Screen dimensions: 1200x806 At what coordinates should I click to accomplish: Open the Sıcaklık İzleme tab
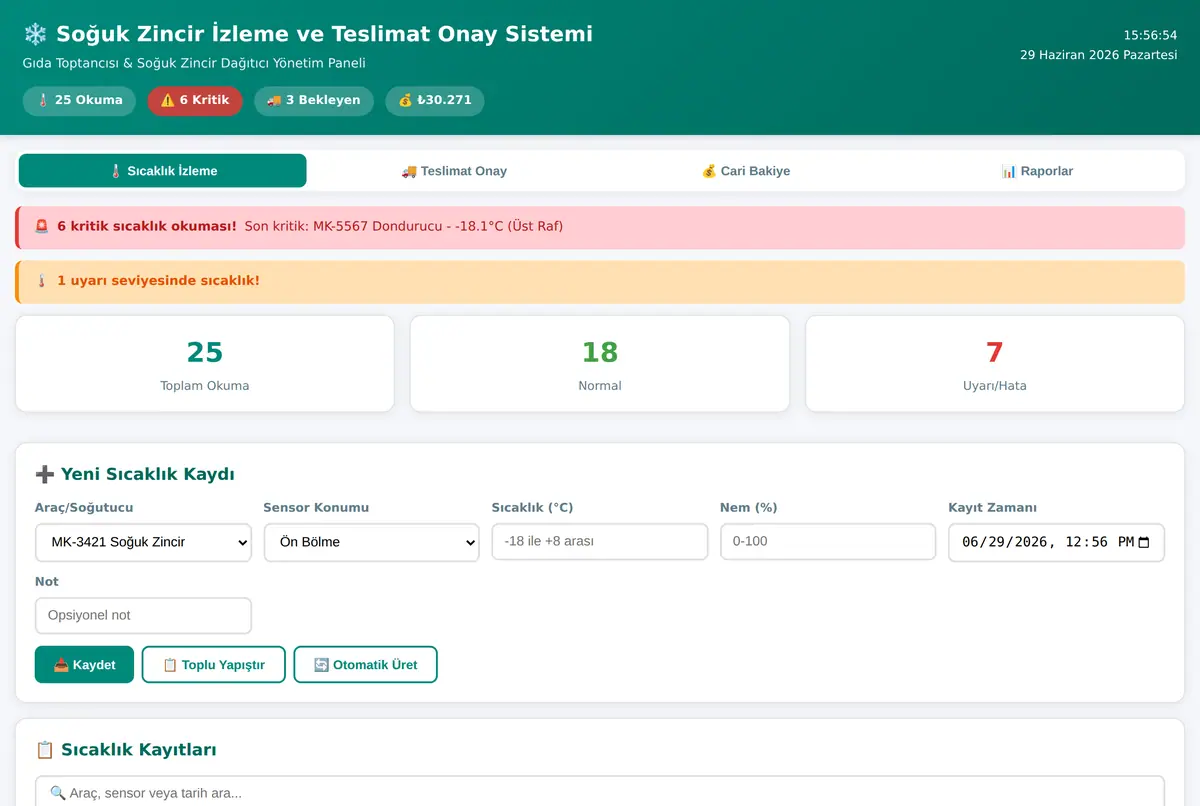coord(162,171)
